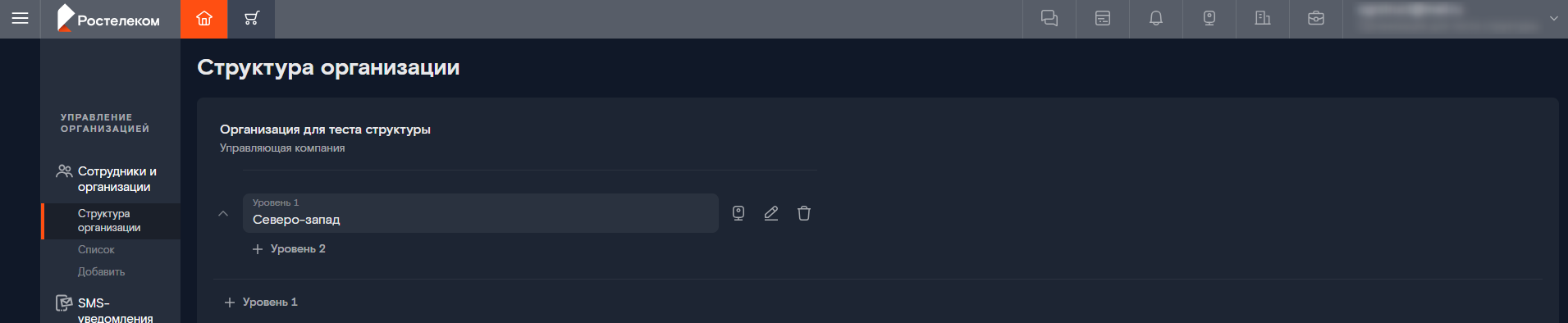Screen dimensions: 1568x323
Task: Go to the home page icon
Action: (204, 19)
